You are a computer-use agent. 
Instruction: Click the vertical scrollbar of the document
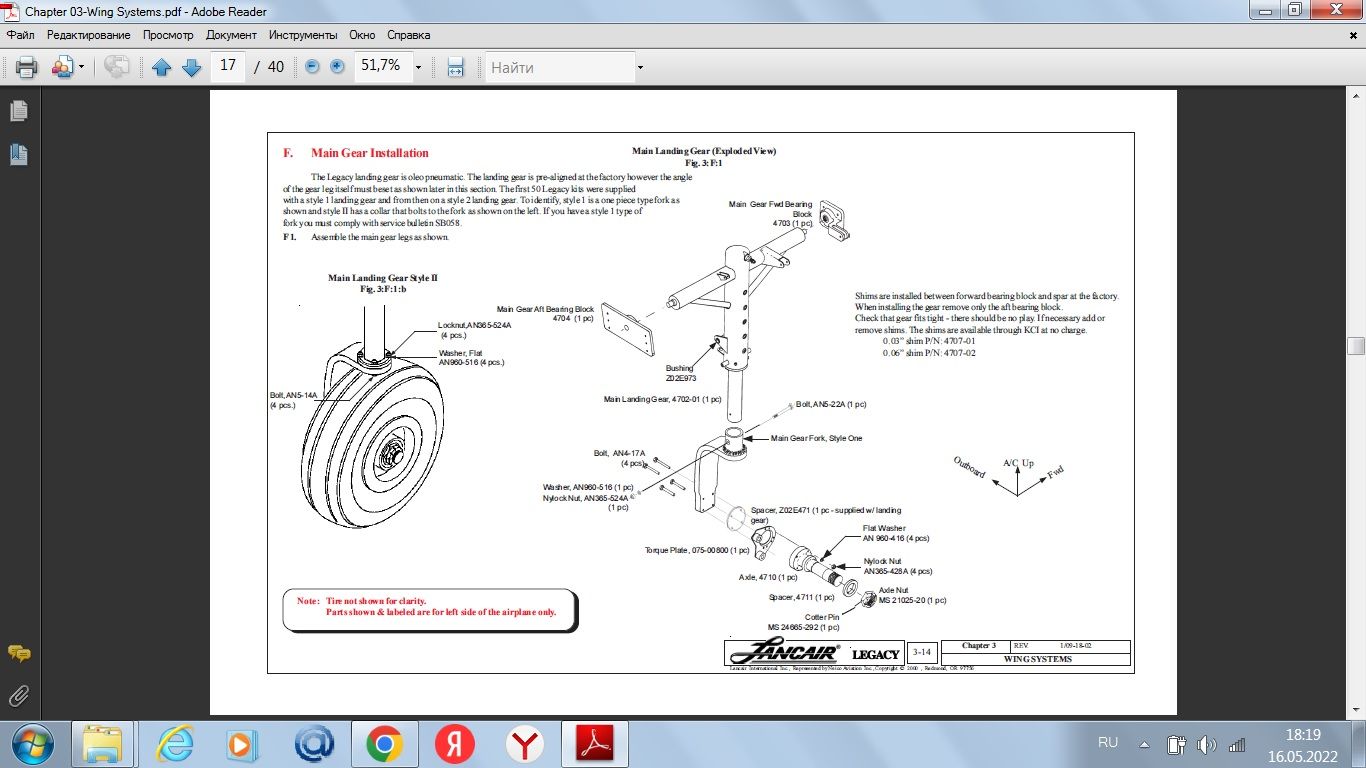click(x=1357, y=345)
